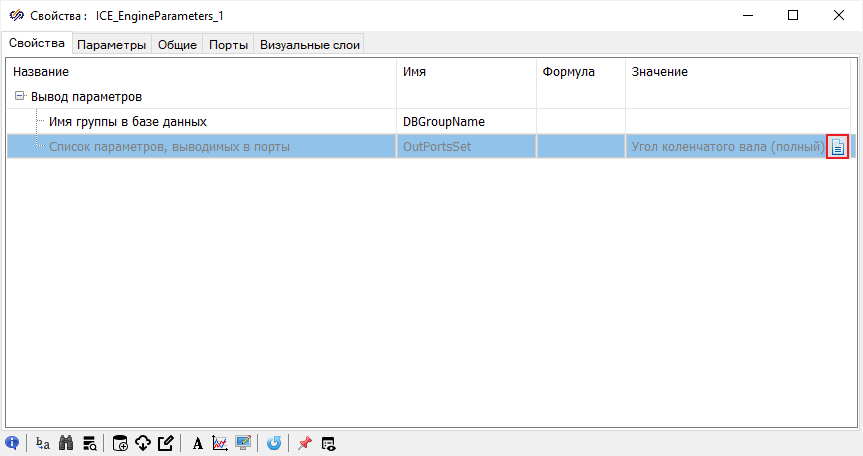The image size is (863, 456).
Task: Collapse the Вывод параметров group
Action: pyautogui.click(x=20, y=97)
